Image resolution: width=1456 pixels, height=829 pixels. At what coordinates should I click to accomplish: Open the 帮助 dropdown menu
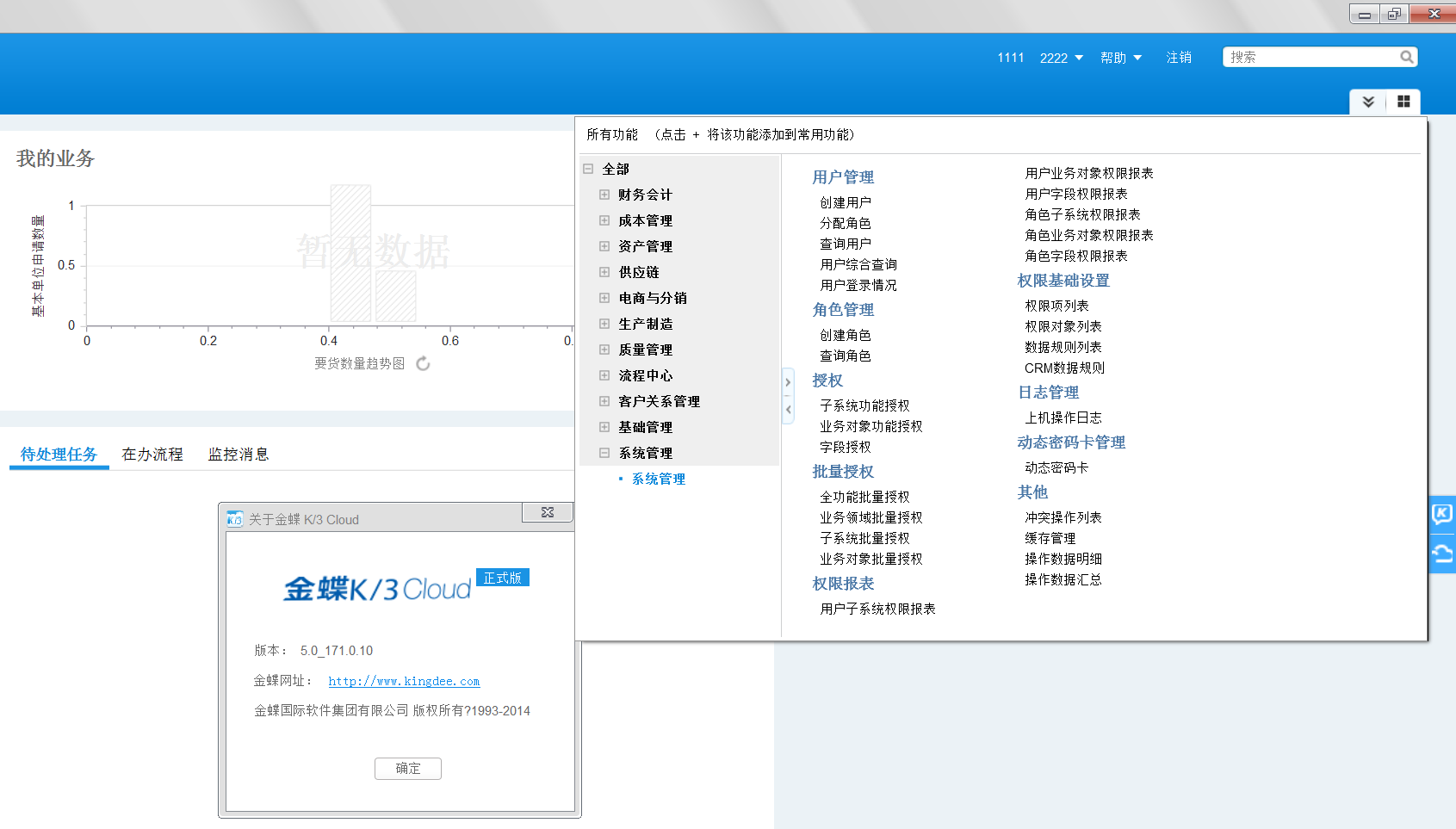pyautogui.click(x=1120, y=58)
